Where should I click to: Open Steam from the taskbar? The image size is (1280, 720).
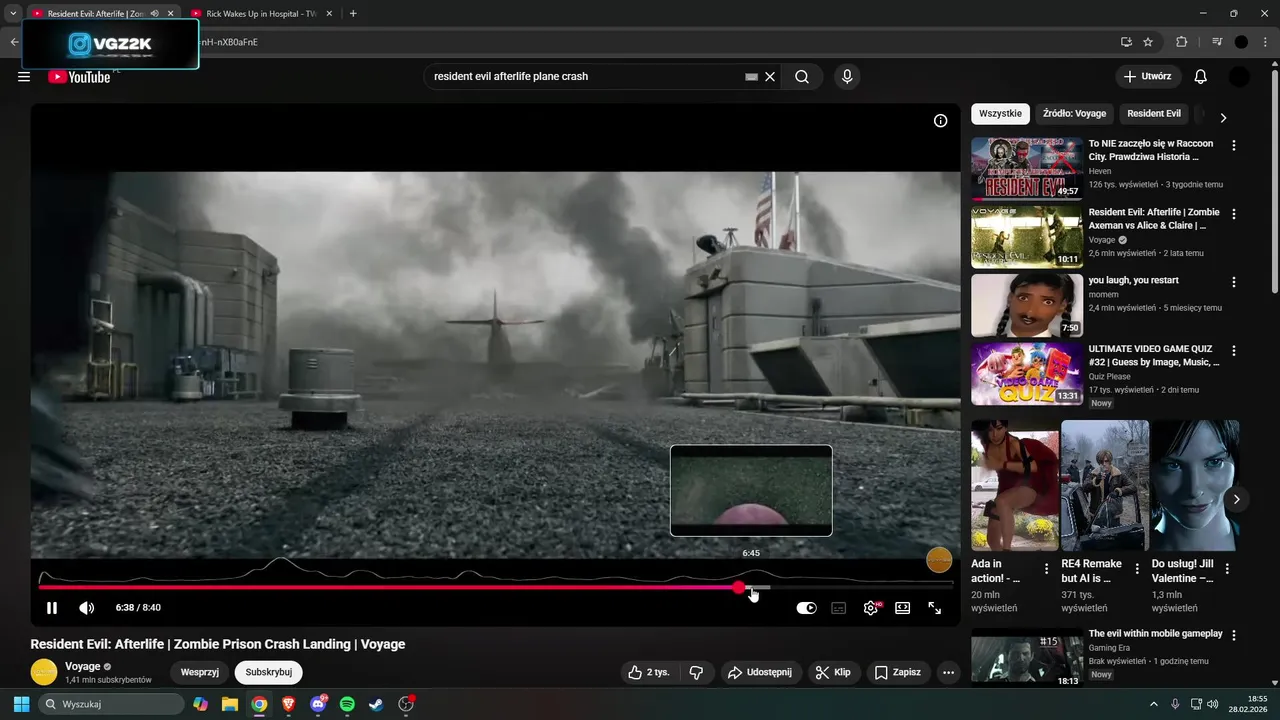pyautogui.click(x=376, y=704)
